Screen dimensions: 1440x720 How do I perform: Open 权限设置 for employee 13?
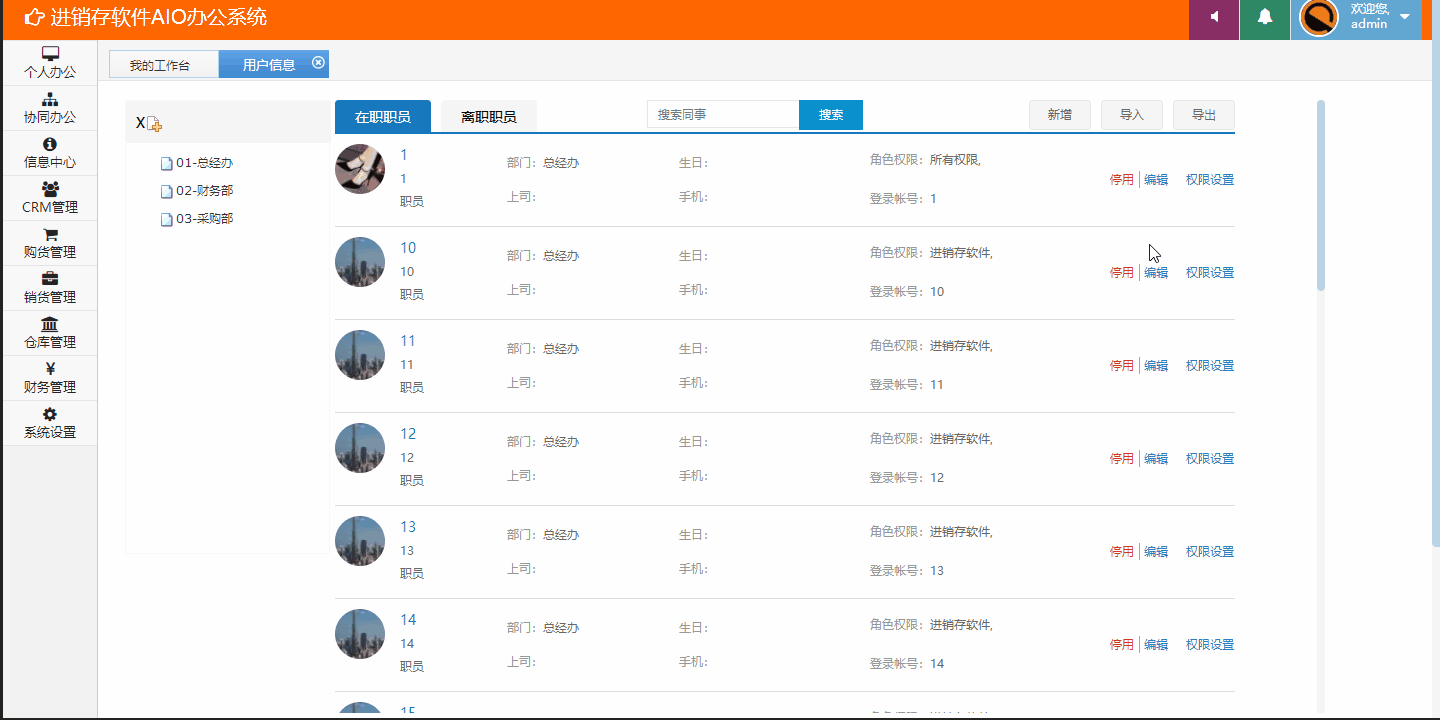(1210, 552)
